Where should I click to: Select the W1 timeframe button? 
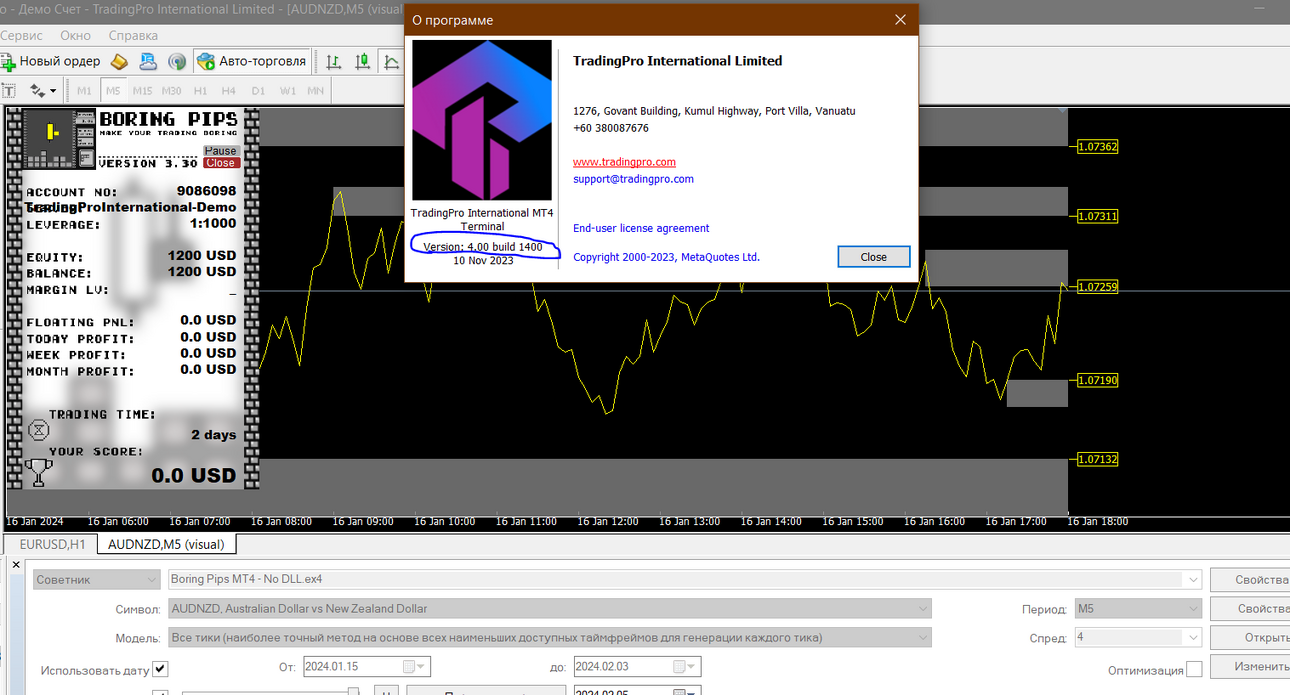click(287, 91)
